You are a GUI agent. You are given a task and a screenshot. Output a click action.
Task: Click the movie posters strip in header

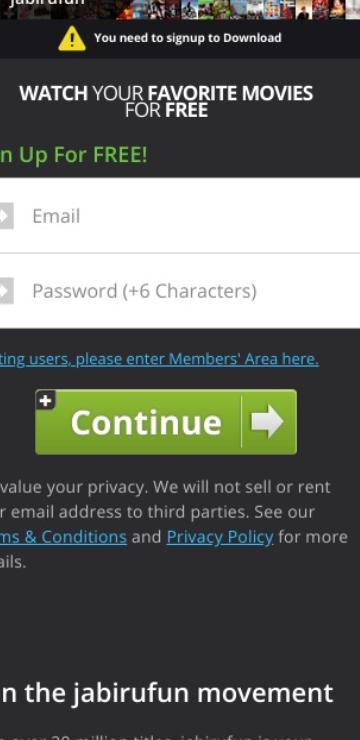[238, 9]
